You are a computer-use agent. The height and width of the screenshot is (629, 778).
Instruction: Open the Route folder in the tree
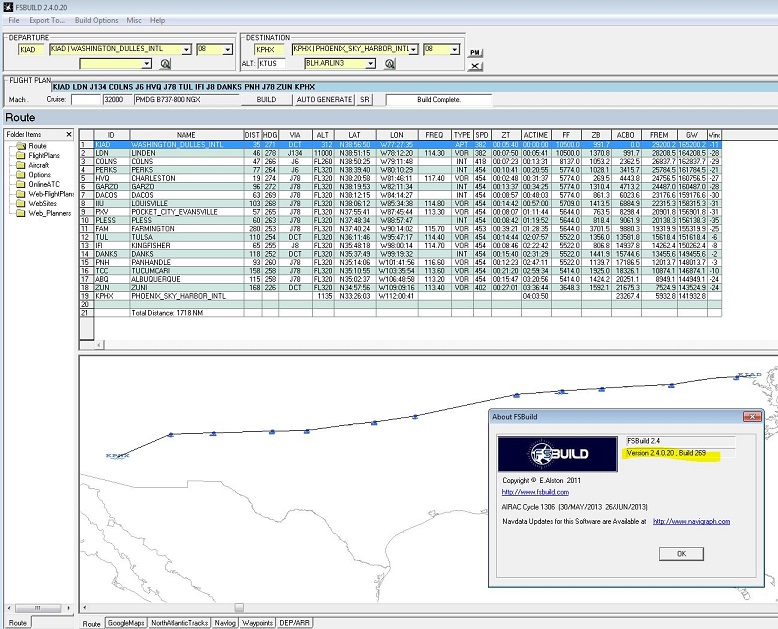tap(37, 146)
